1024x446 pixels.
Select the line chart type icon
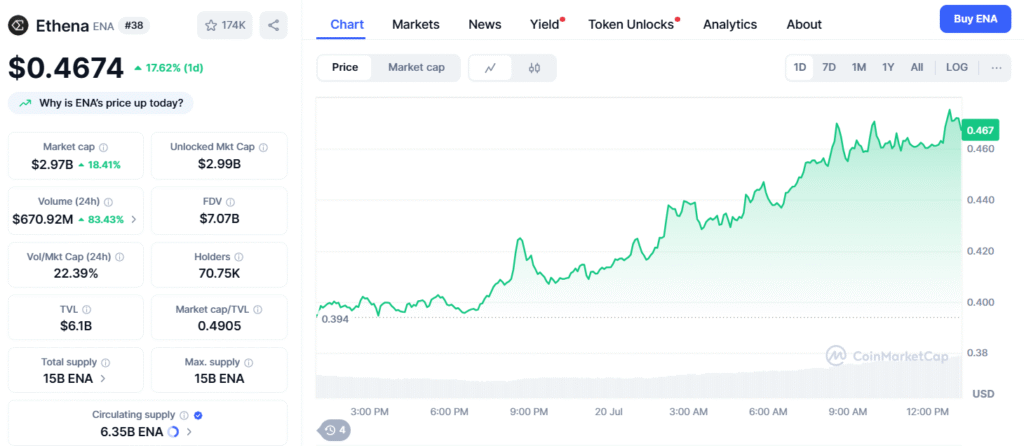[490, 68]
